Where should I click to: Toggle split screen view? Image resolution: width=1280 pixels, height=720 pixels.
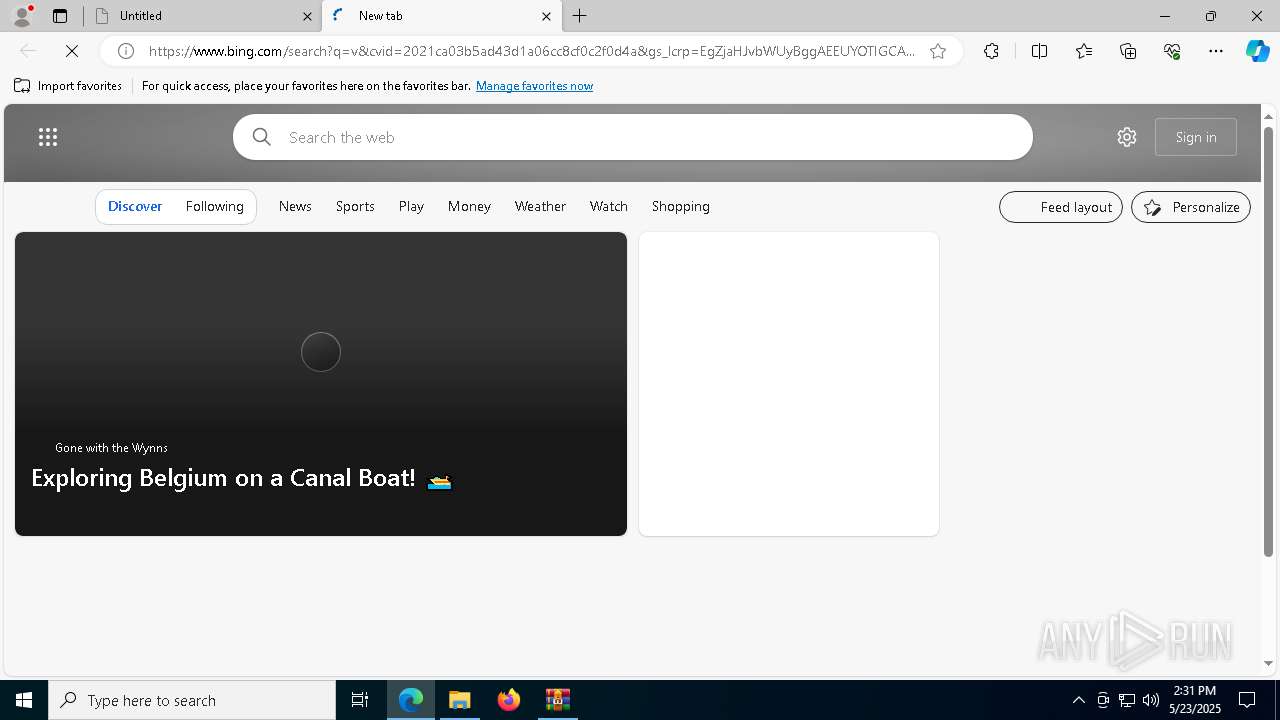click(x=1039, y=51)
